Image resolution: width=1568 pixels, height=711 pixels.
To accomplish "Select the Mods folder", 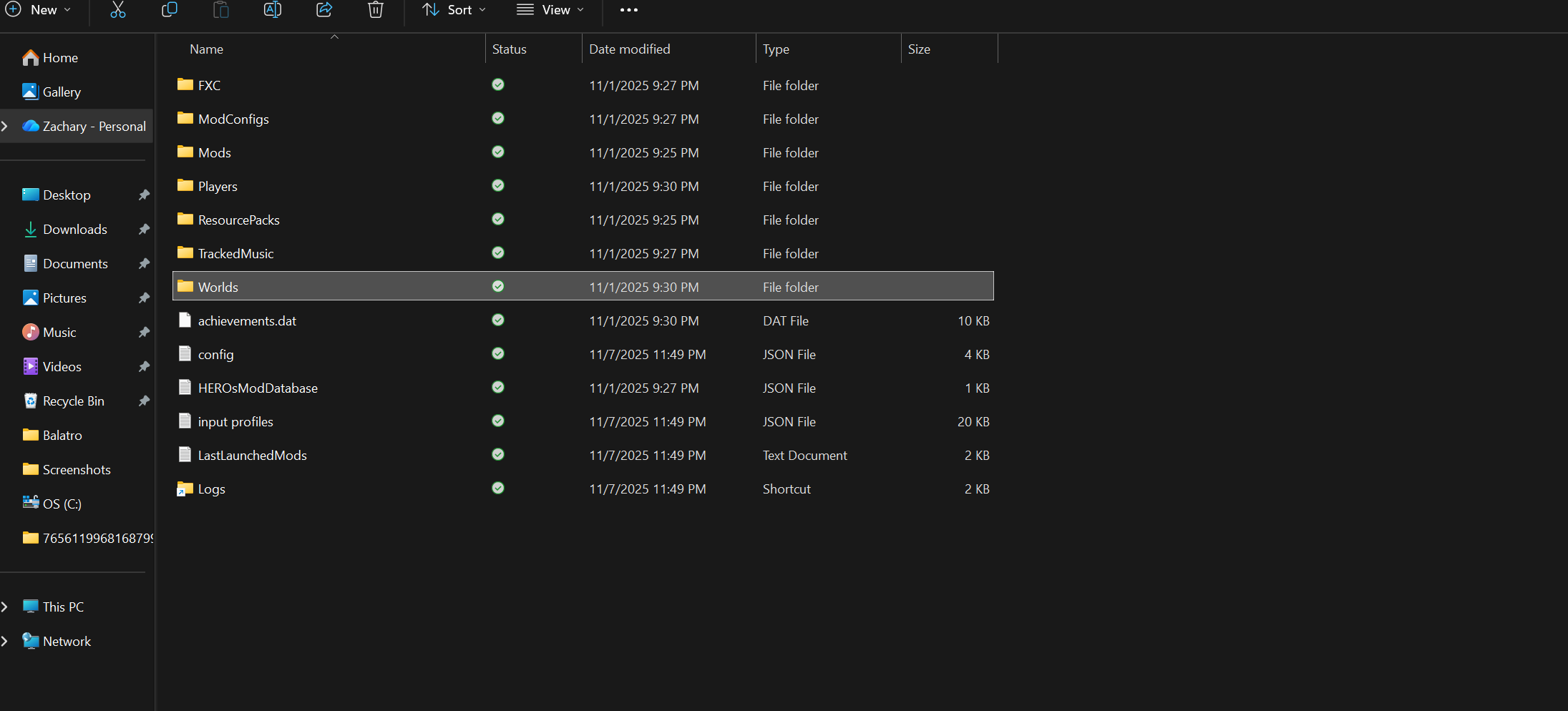I will click(x=583, y=153).
